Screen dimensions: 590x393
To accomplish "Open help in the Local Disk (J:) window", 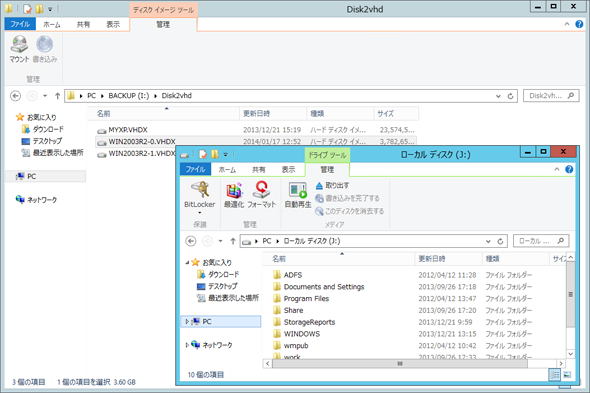I will point(569,169).
